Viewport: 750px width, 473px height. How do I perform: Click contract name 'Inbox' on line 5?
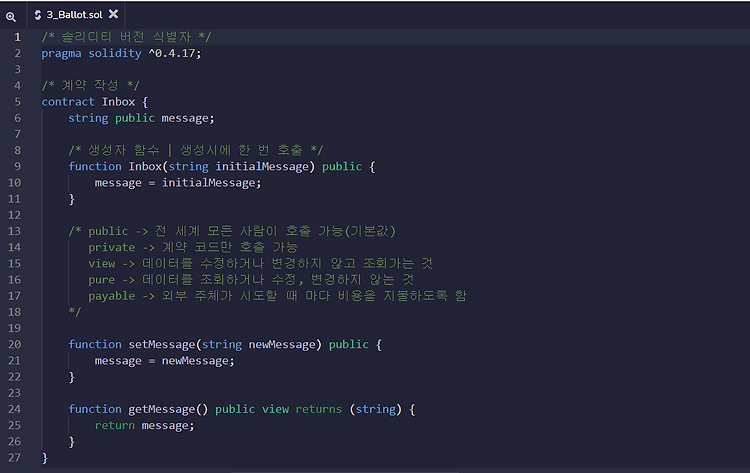[118, 102]
